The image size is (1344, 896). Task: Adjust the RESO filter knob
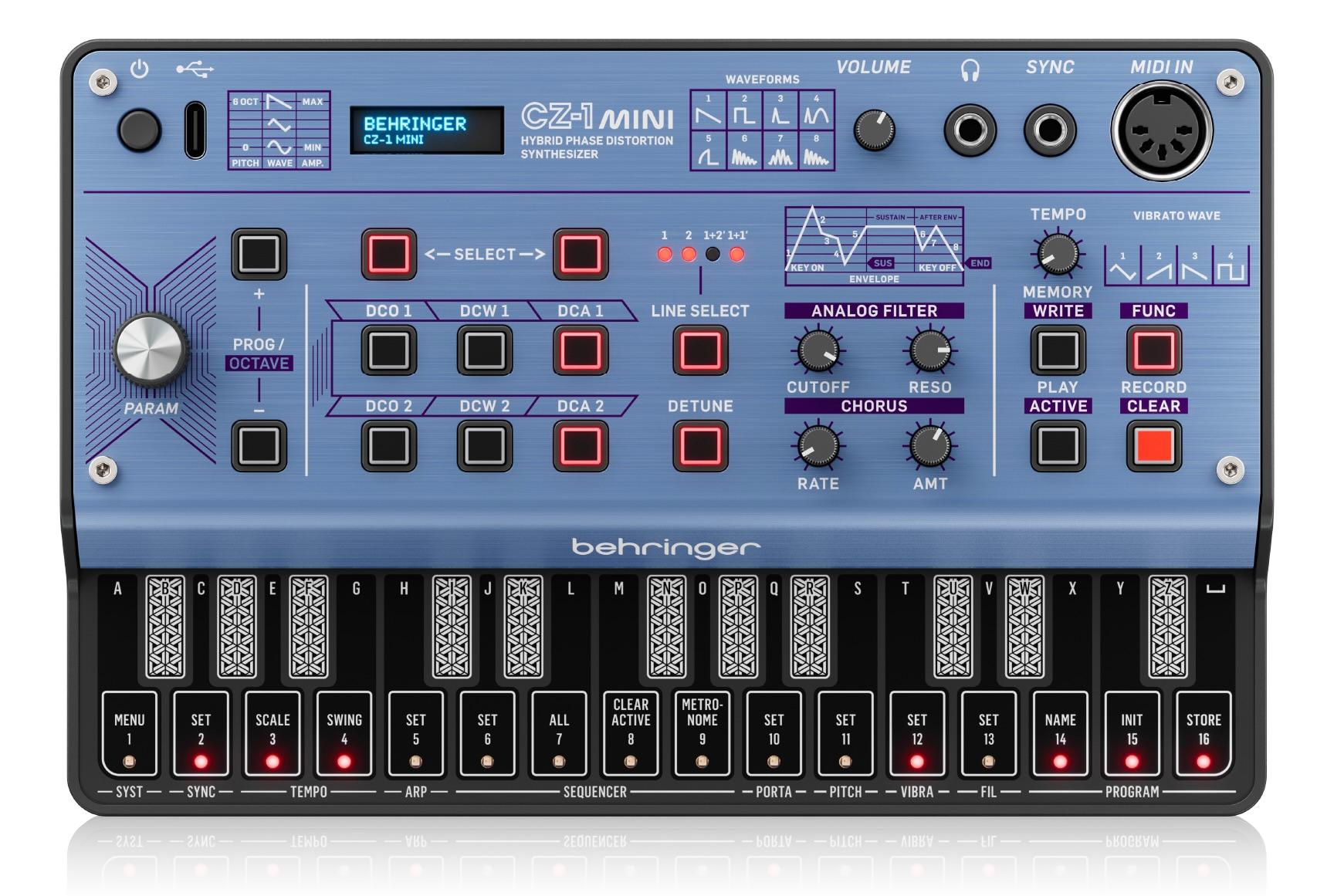tap(930, 350)
